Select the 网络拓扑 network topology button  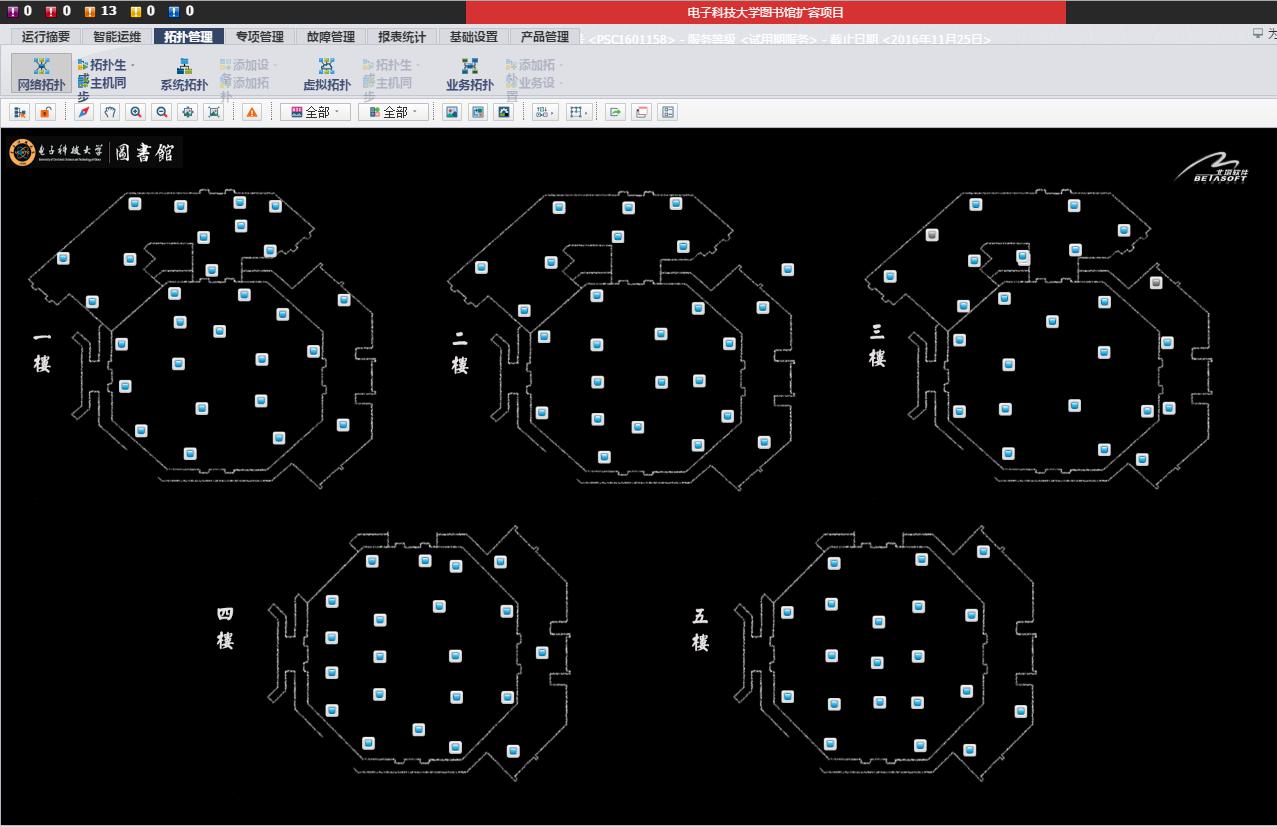41,74
